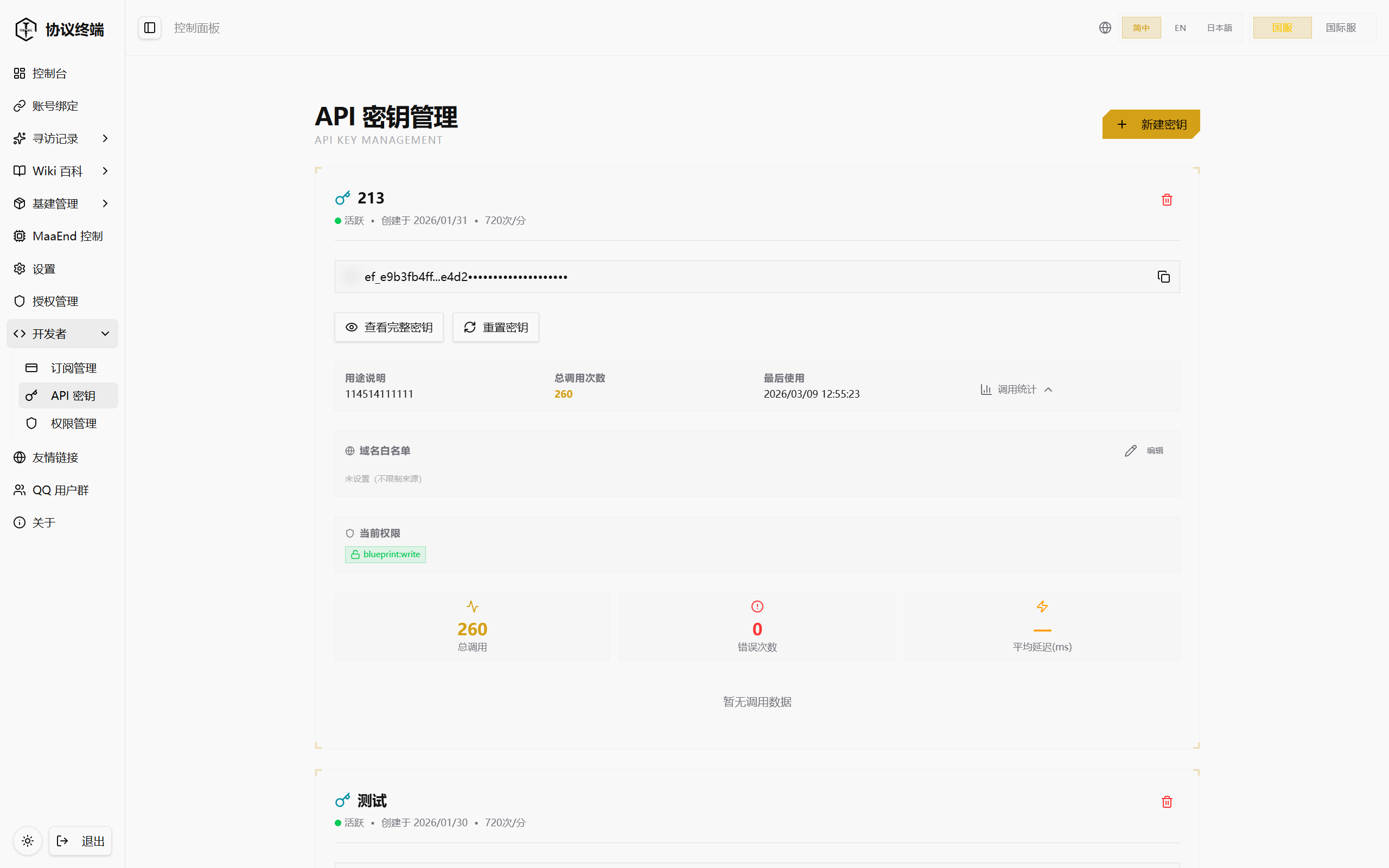Click the 暂无调用数据 text
The width and height of the screenshot is (1389, 868).
click(x=757, y=701)
